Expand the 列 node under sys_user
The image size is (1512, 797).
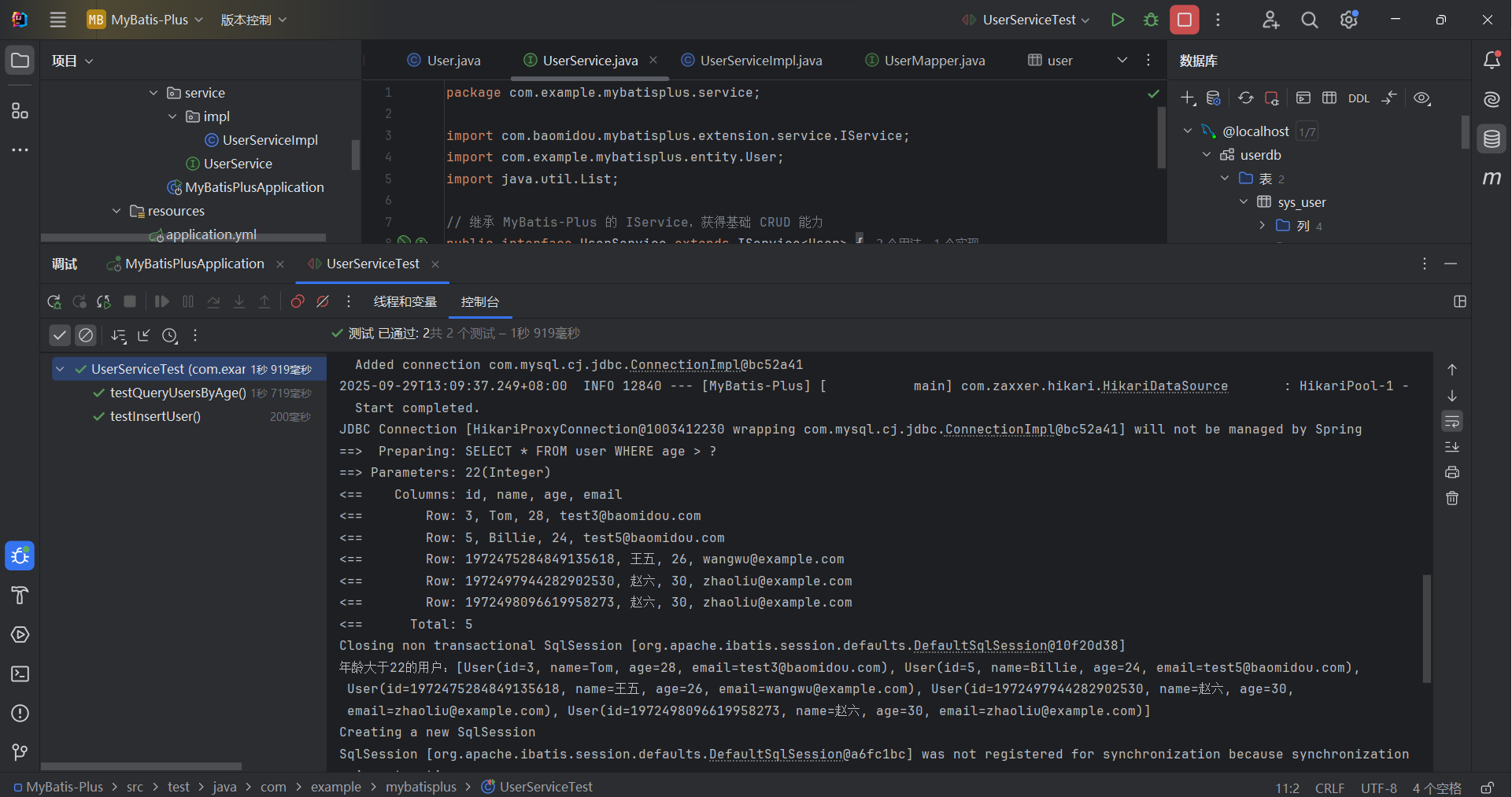click(x=1262, y=226)
